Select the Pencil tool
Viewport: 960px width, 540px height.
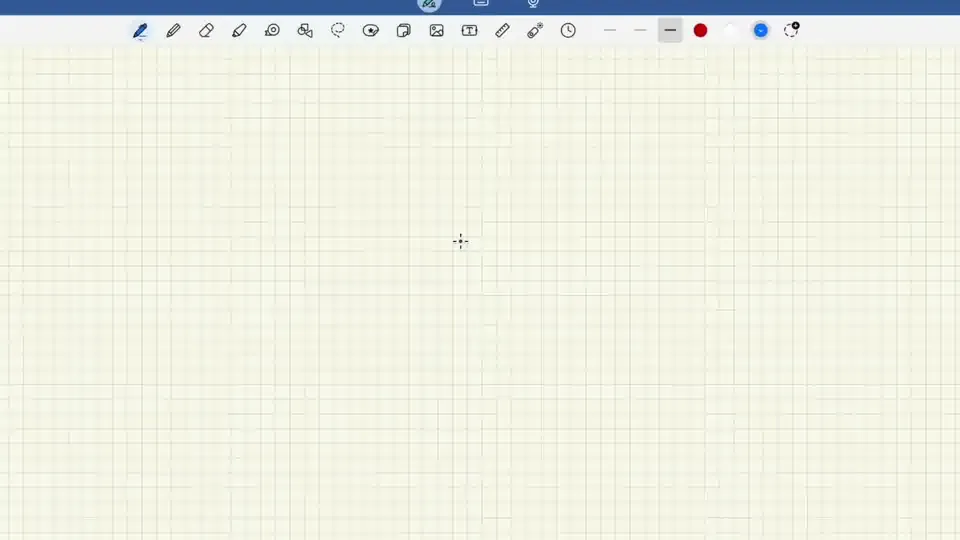(173, 31)
